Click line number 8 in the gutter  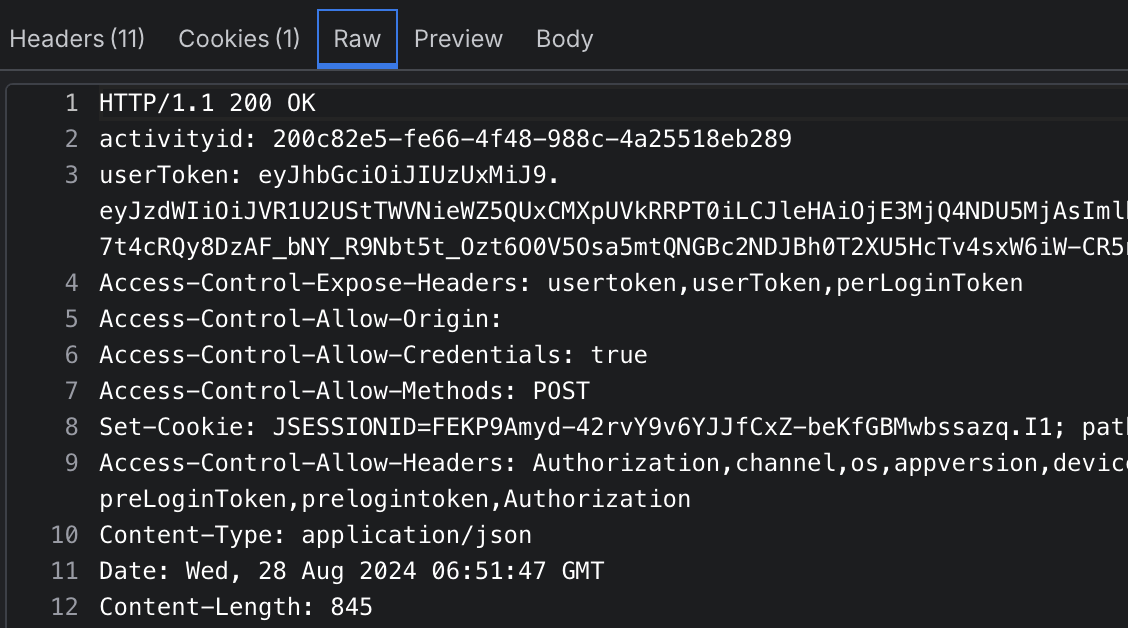tap(70, 427)
